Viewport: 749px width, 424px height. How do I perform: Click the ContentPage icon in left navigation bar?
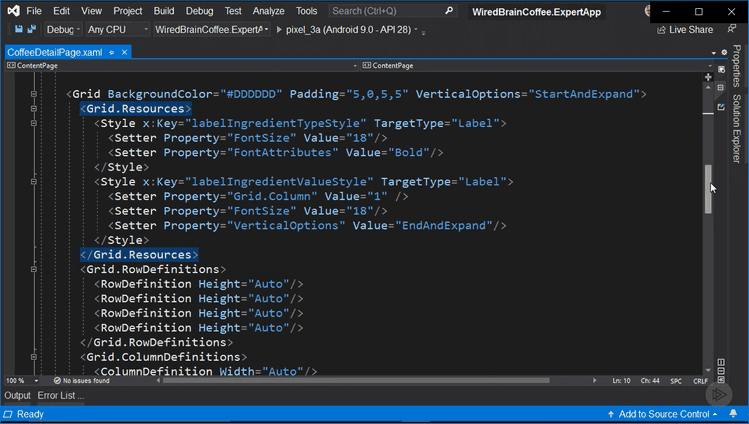point(11,65)
